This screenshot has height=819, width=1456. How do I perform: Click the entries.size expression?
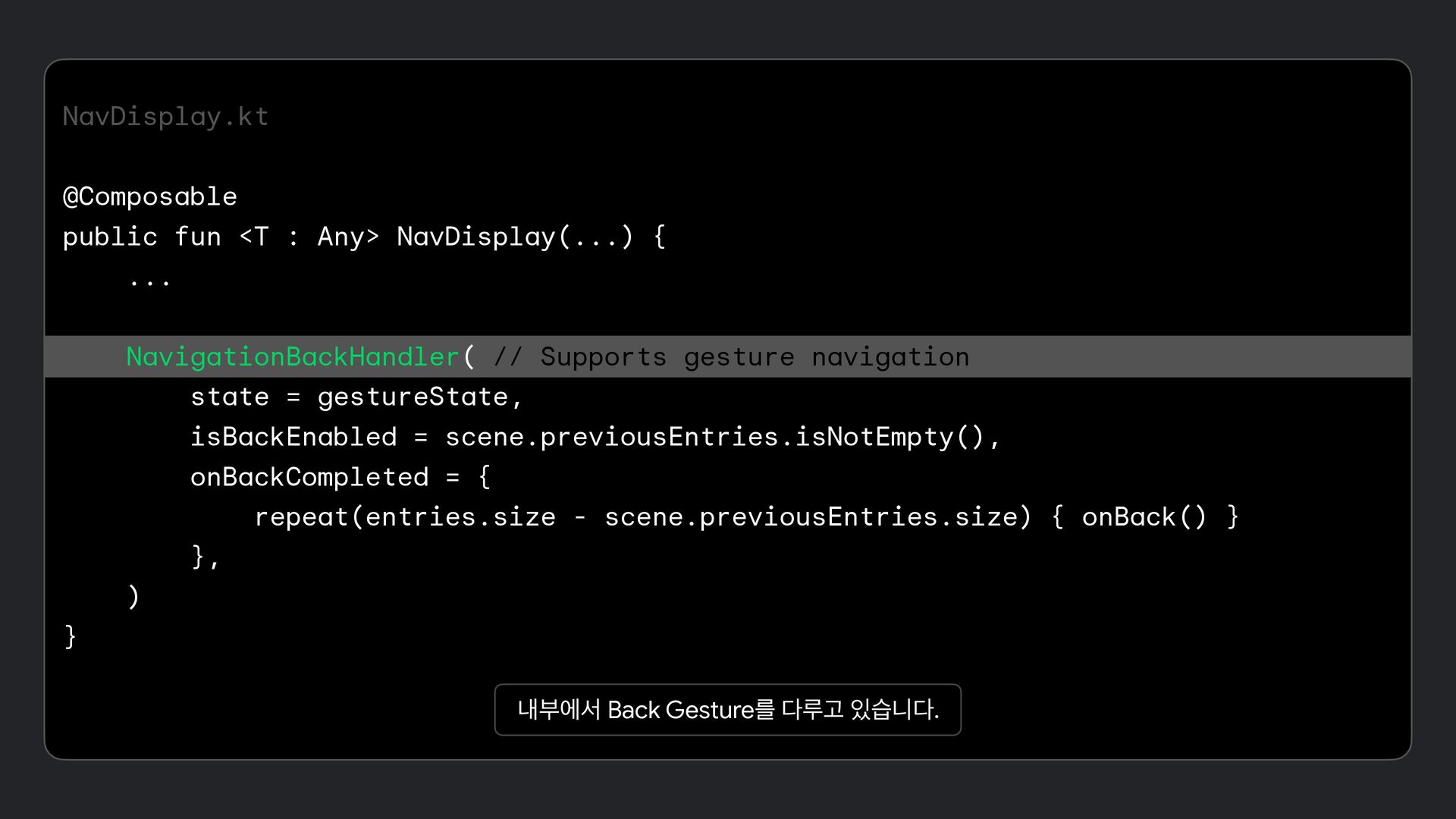460,517
